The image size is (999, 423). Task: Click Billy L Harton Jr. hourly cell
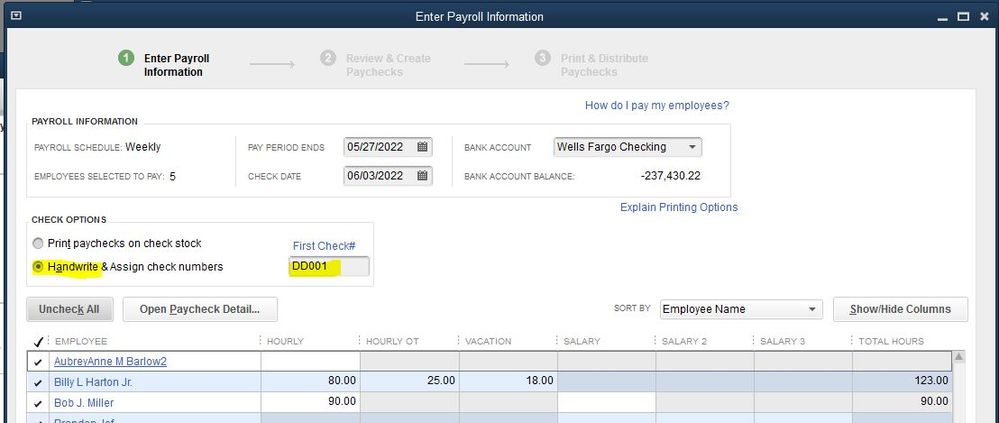click(310, 381)
